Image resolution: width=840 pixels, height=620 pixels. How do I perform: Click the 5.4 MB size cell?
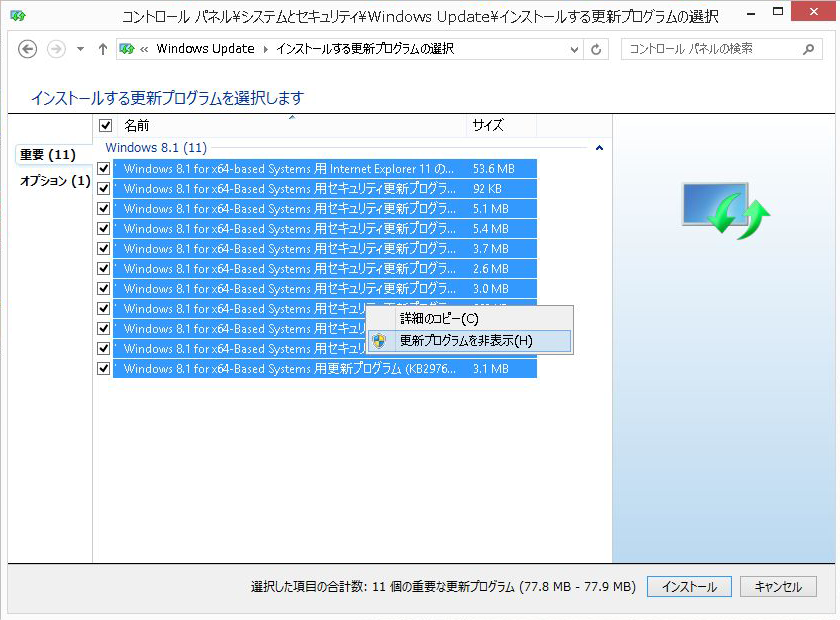coord(491,229)
